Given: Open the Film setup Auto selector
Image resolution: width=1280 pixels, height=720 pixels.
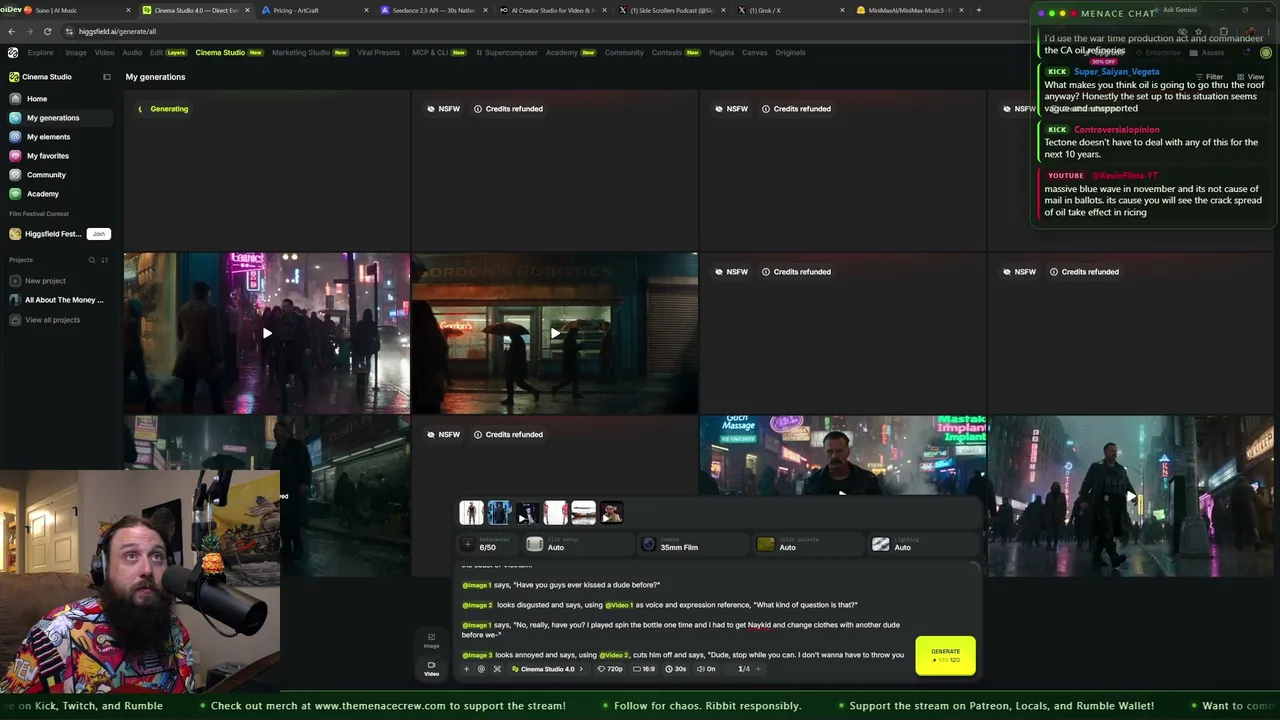Looking at the screenshot, I should (577, 544).
